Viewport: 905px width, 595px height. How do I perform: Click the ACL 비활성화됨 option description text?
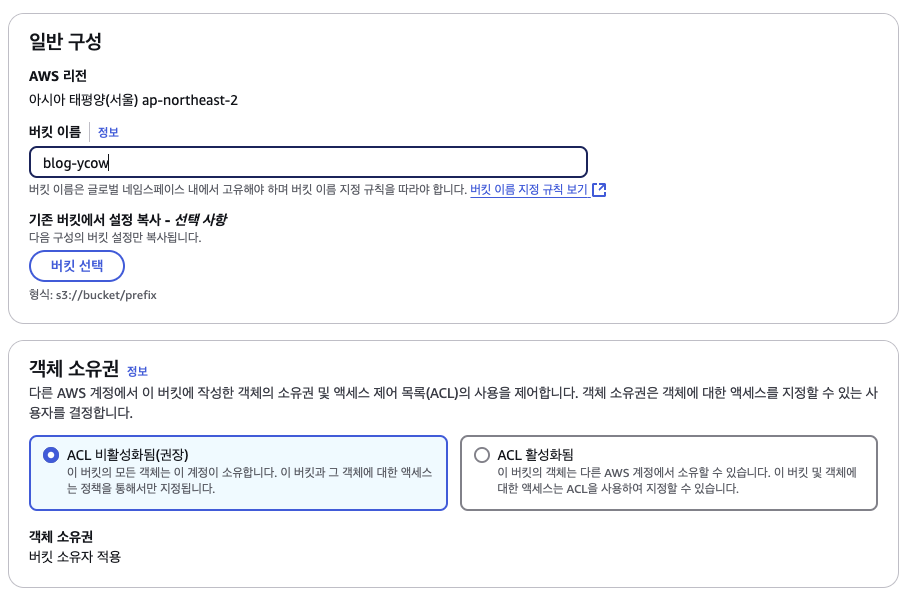[249, 480]
